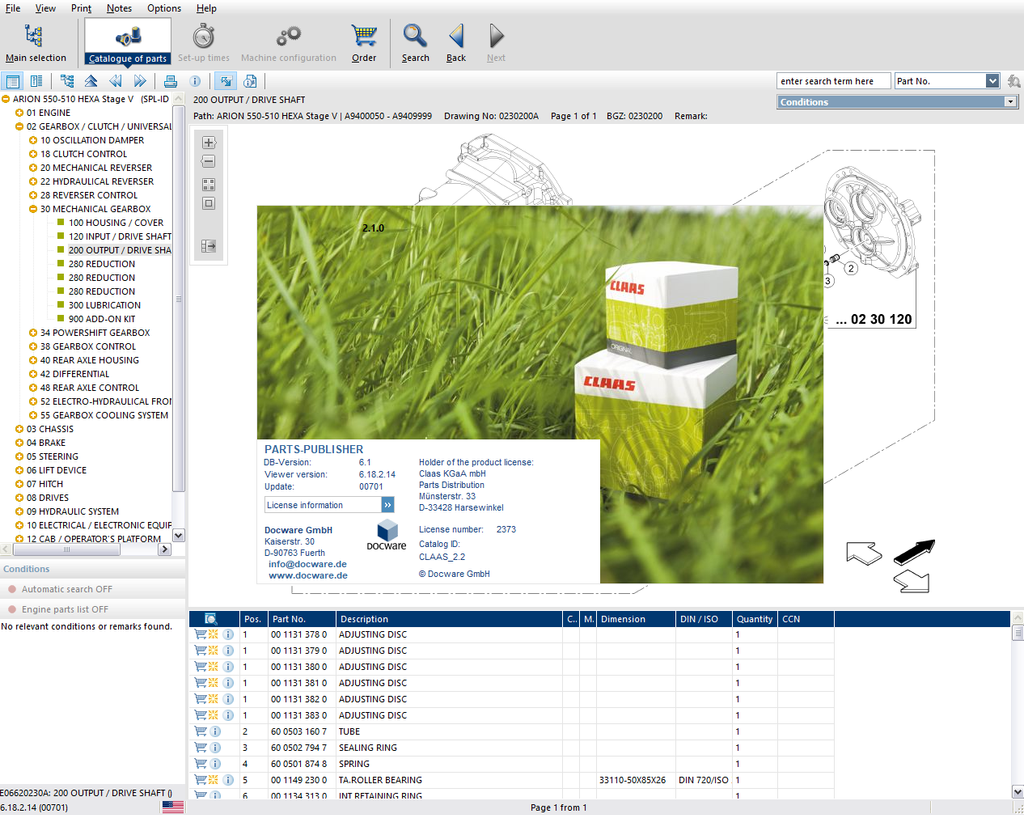Image resolution: width=1024 pixels, height=815 pixels.
Task: Toggle the split list layout view button
Action: click(x=36, y=81)
